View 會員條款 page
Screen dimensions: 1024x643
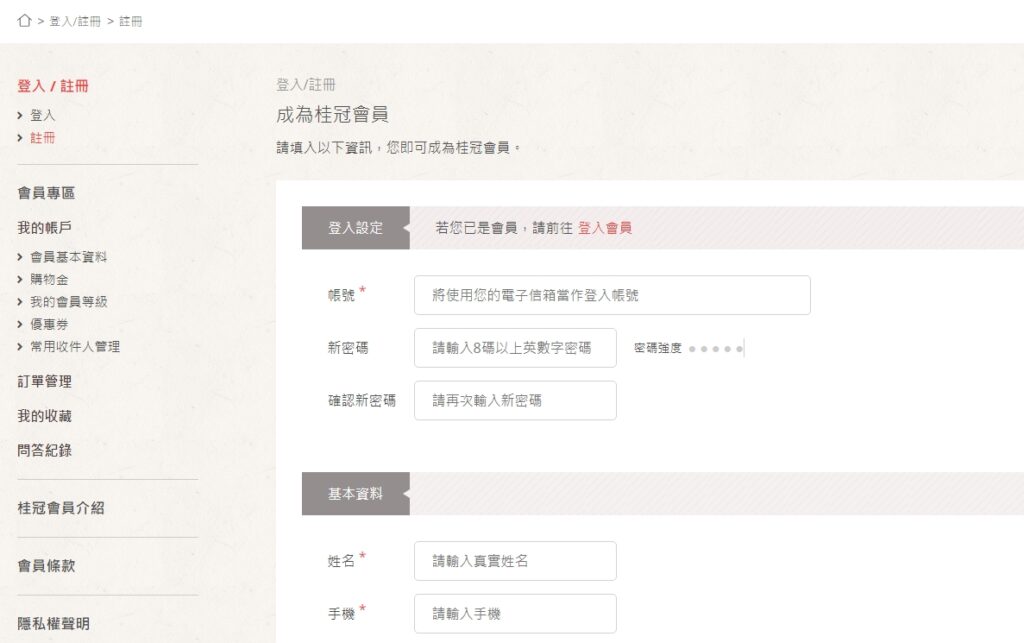(x=46, y=566)
